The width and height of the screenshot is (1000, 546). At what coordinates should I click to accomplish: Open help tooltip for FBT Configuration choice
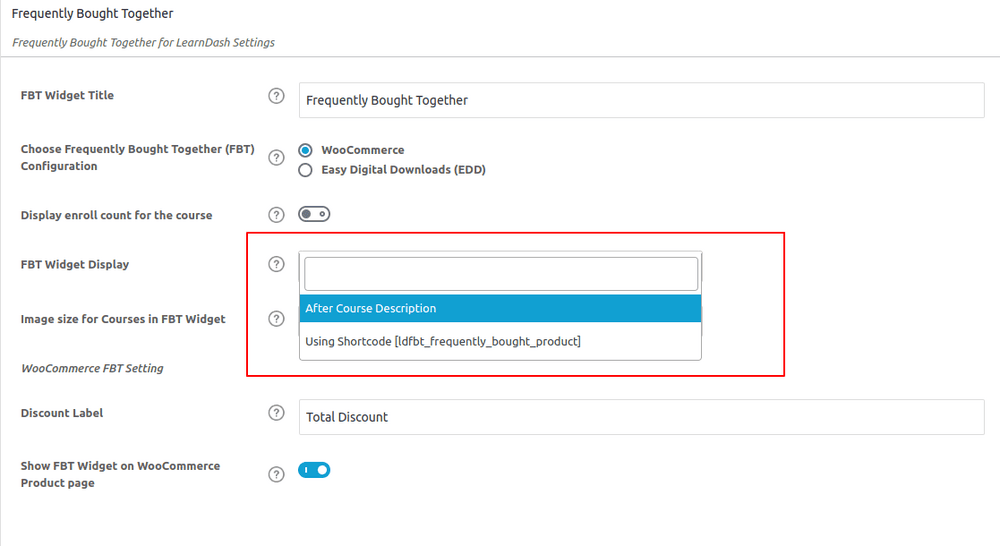[276, 158]
